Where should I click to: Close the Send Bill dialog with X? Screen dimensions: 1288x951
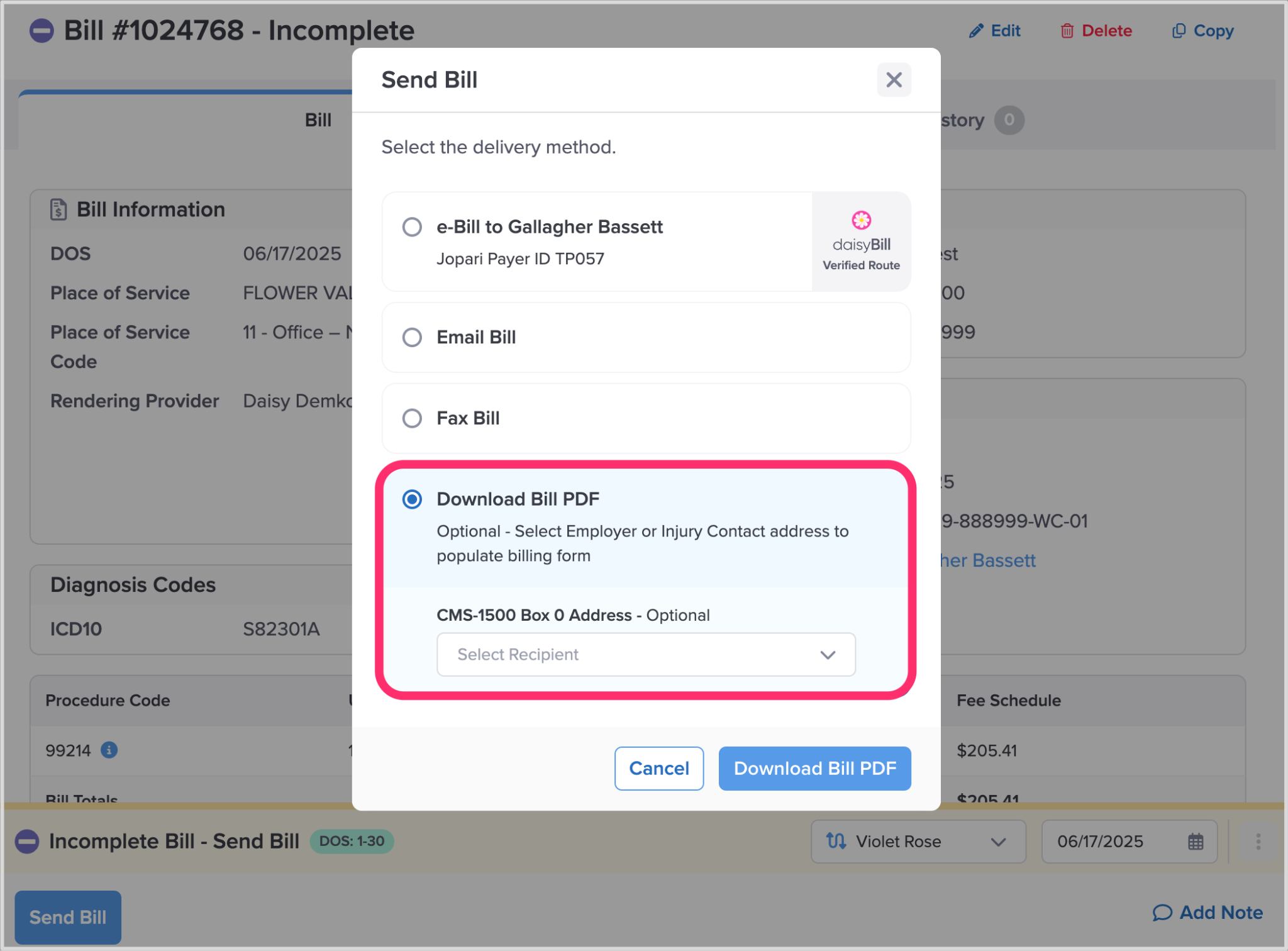pyautogui.click(x=893, y=80)
